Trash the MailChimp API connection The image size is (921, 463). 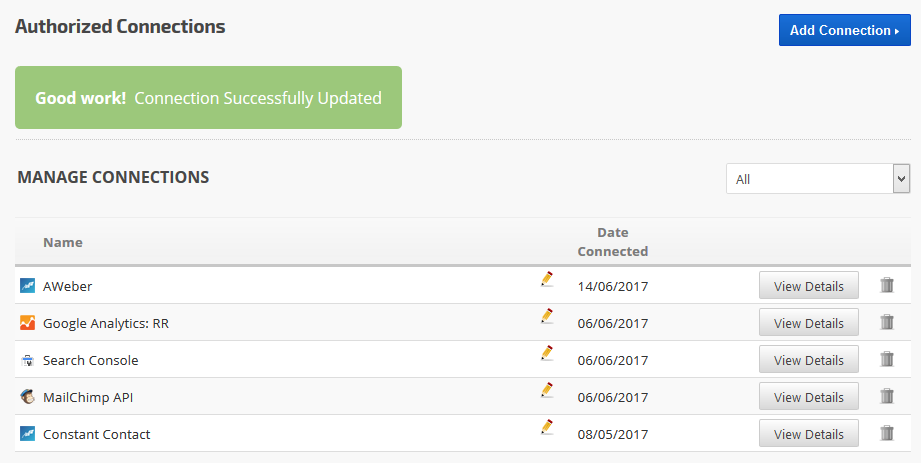(887, 397)
